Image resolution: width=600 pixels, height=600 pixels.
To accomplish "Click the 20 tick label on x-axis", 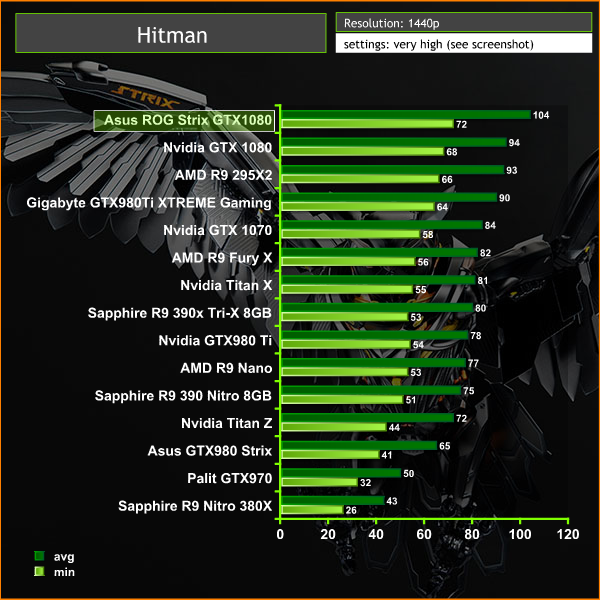I will pyautogui.click(x=328, y=534).
